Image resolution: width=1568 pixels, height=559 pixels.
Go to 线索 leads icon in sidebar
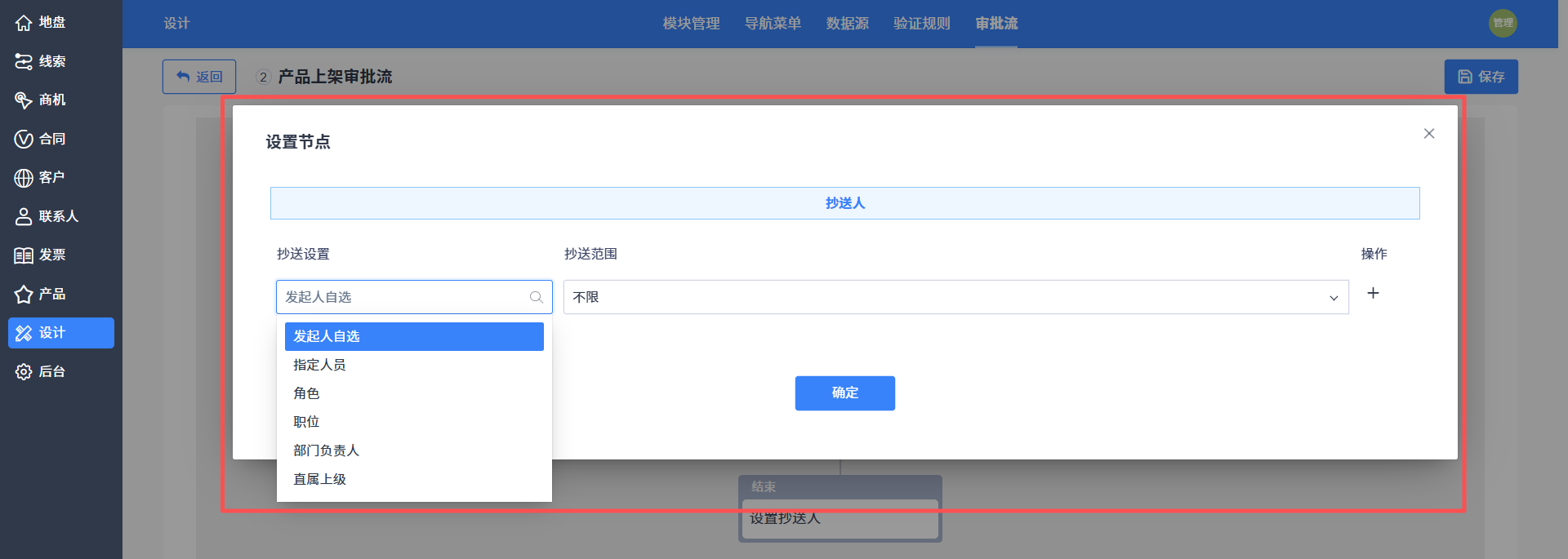[x=24, y=61]
